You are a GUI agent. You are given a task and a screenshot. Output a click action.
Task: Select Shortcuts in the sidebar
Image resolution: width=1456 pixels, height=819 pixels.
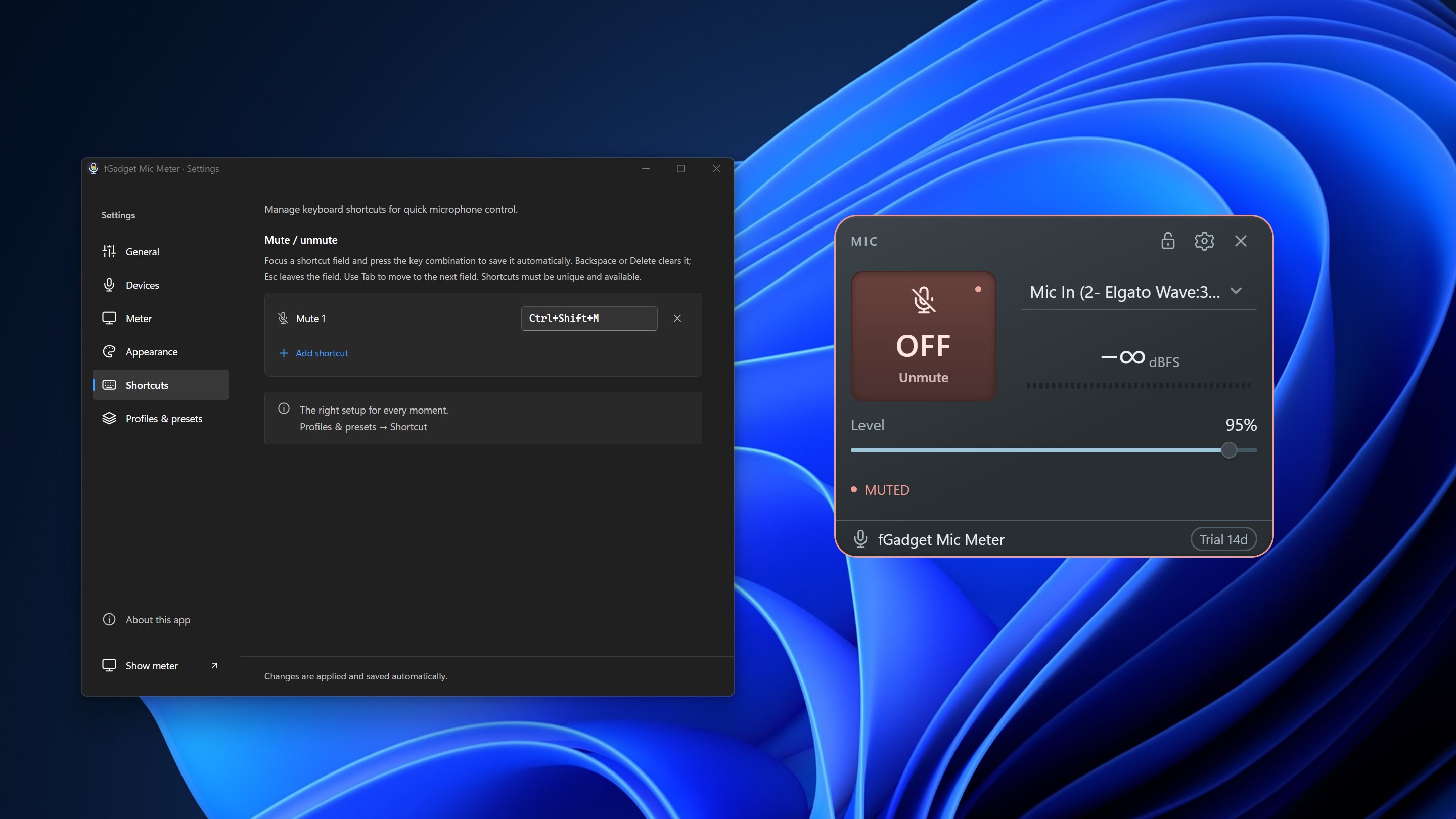click(161, 385)
